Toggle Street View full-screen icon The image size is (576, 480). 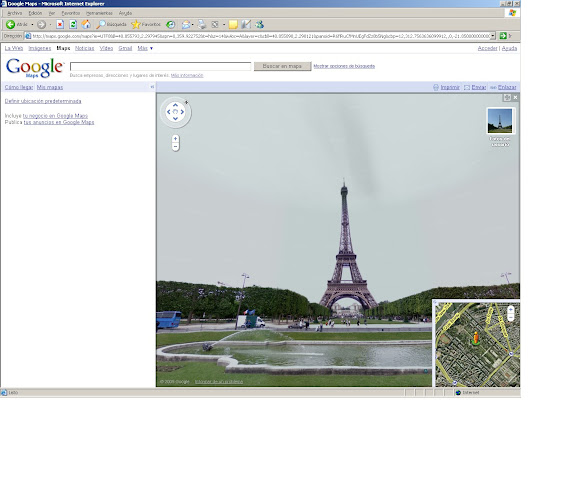[507, 97]
